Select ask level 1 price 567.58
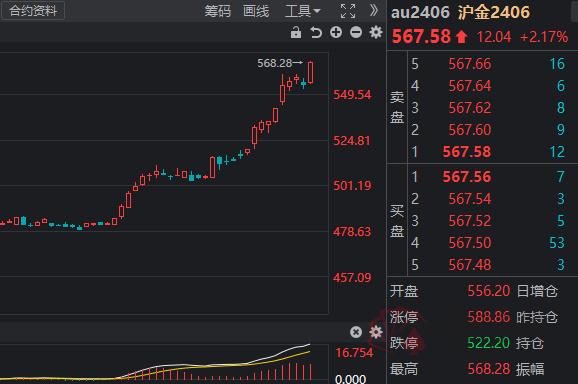This screenshot has height=384, width=578. pyautogui.click(x=467, y=152)
